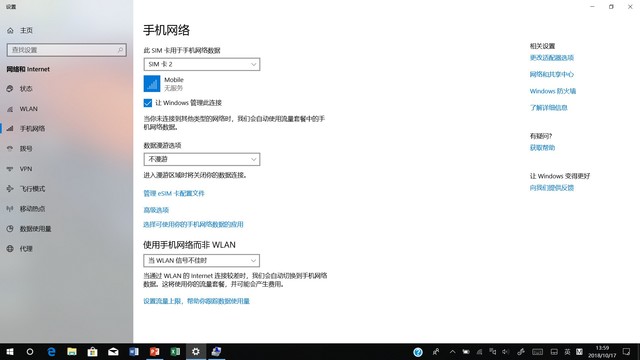Open the 高级选项 link
Image resolution: width=640 pixels, height=360 pixels.
pyautogui.click(x=156, y=210)
